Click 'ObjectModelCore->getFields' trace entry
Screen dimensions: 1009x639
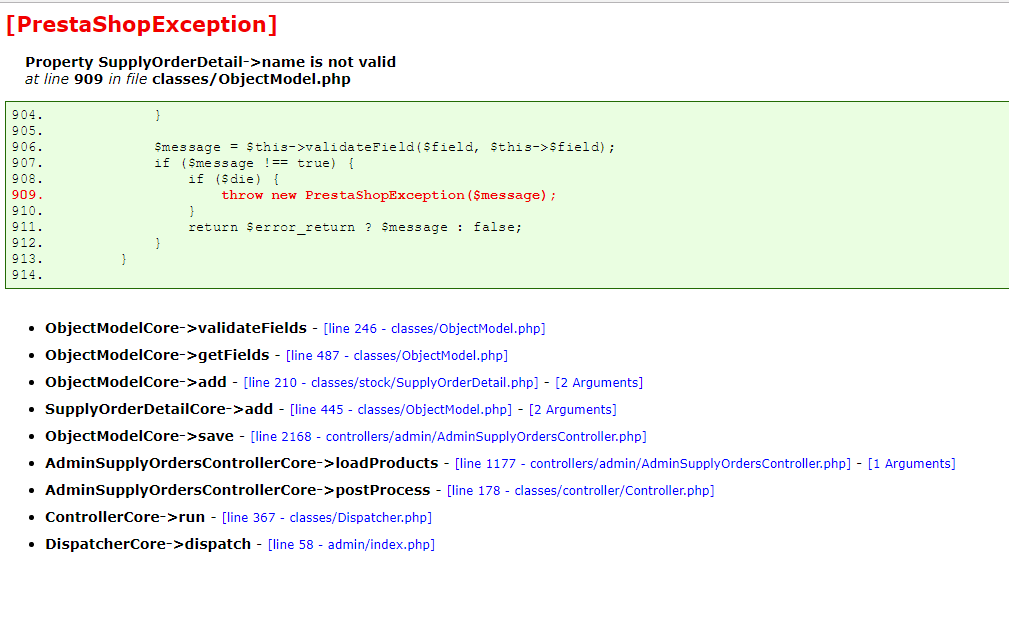pos(157,355)
